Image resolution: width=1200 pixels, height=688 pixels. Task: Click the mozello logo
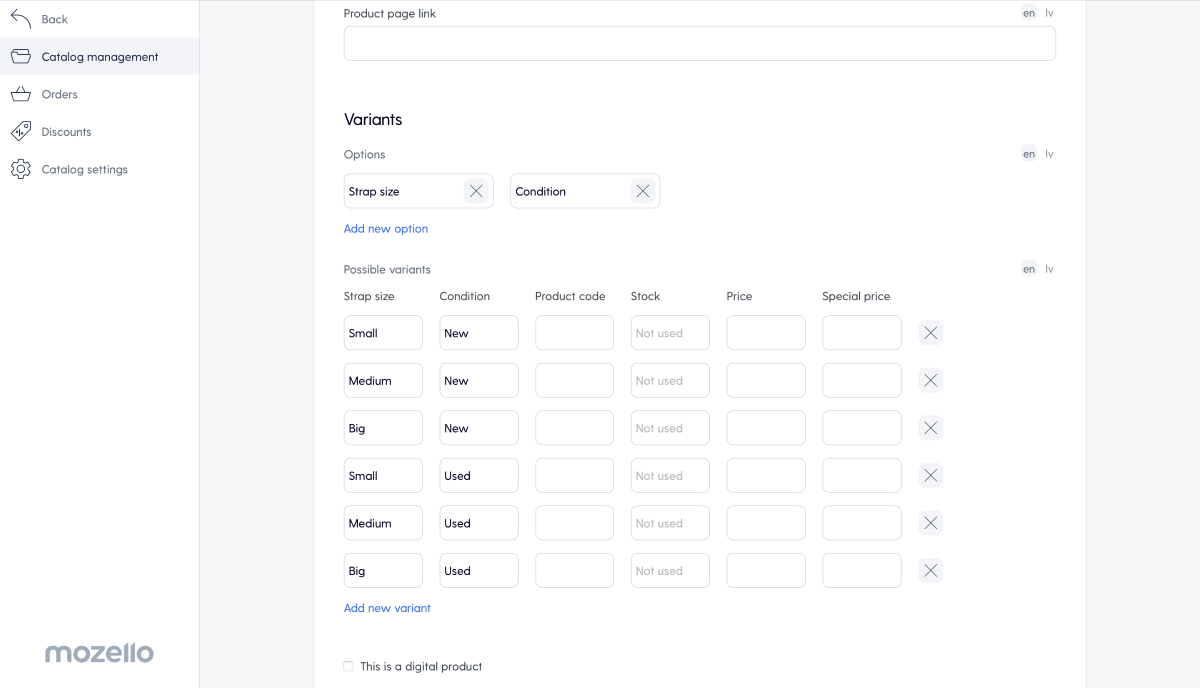[x=99, y=653]
